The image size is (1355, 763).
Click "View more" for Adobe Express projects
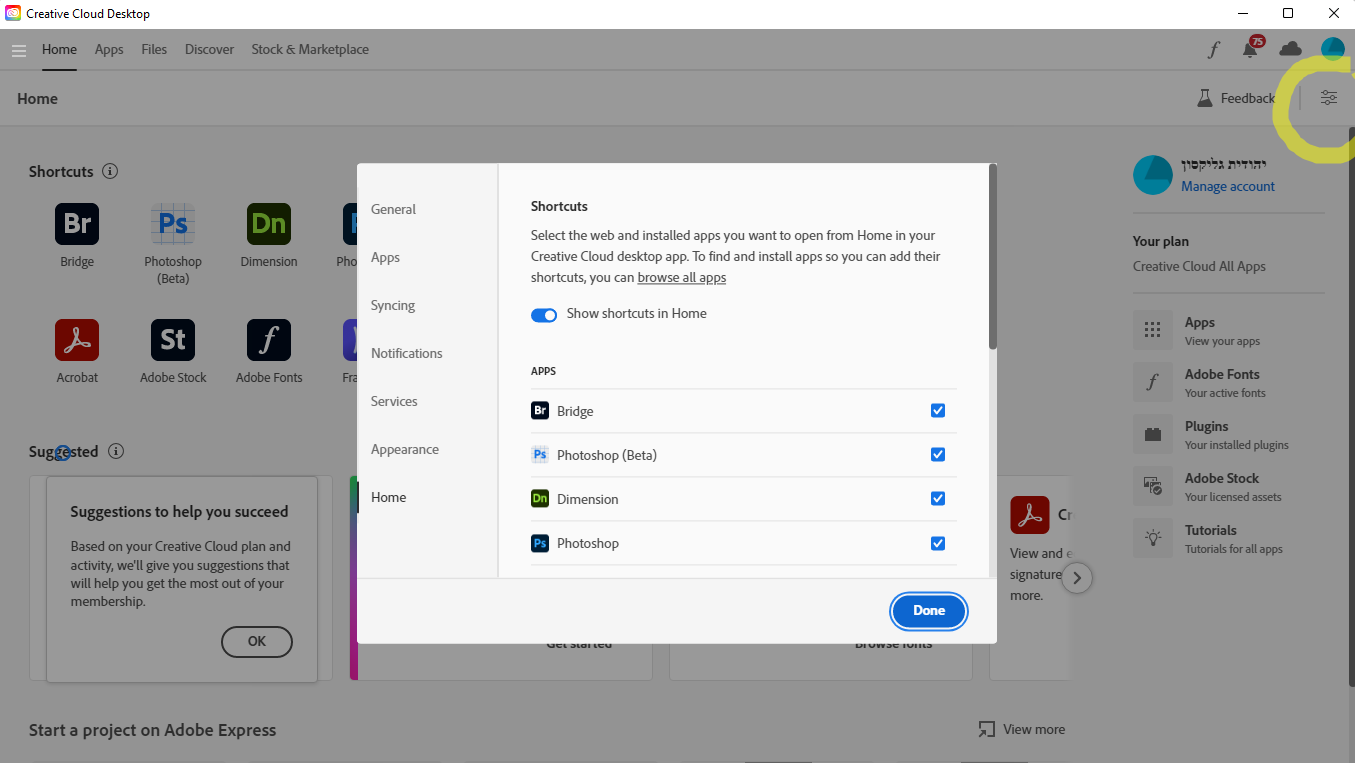[1022, 729]
